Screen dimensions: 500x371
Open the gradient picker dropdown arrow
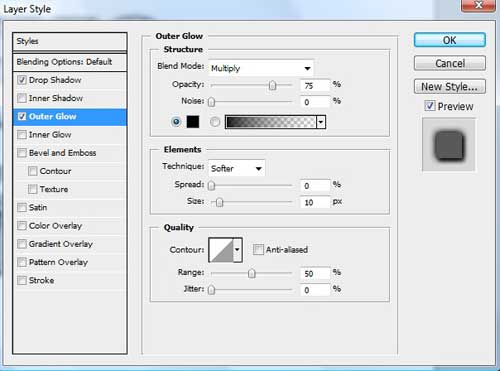pyautogui.click(x=321, y=122)
